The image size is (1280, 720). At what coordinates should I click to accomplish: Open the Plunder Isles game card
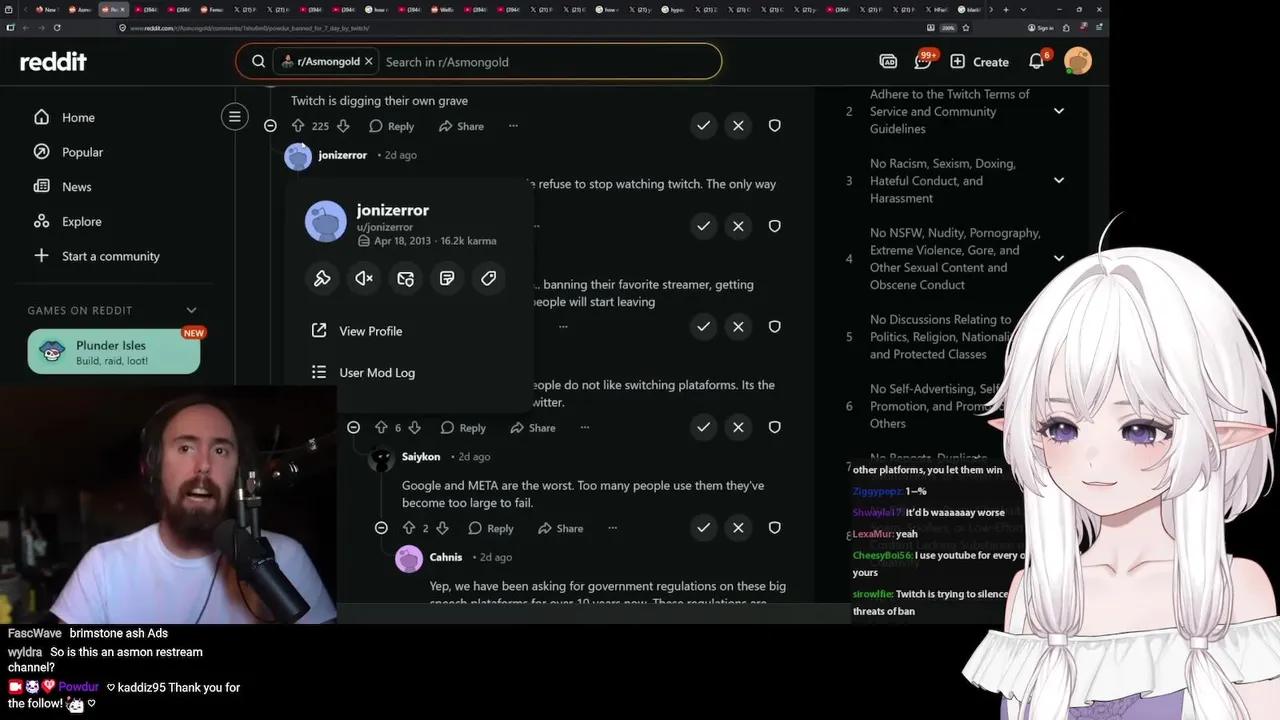[114, 351]
